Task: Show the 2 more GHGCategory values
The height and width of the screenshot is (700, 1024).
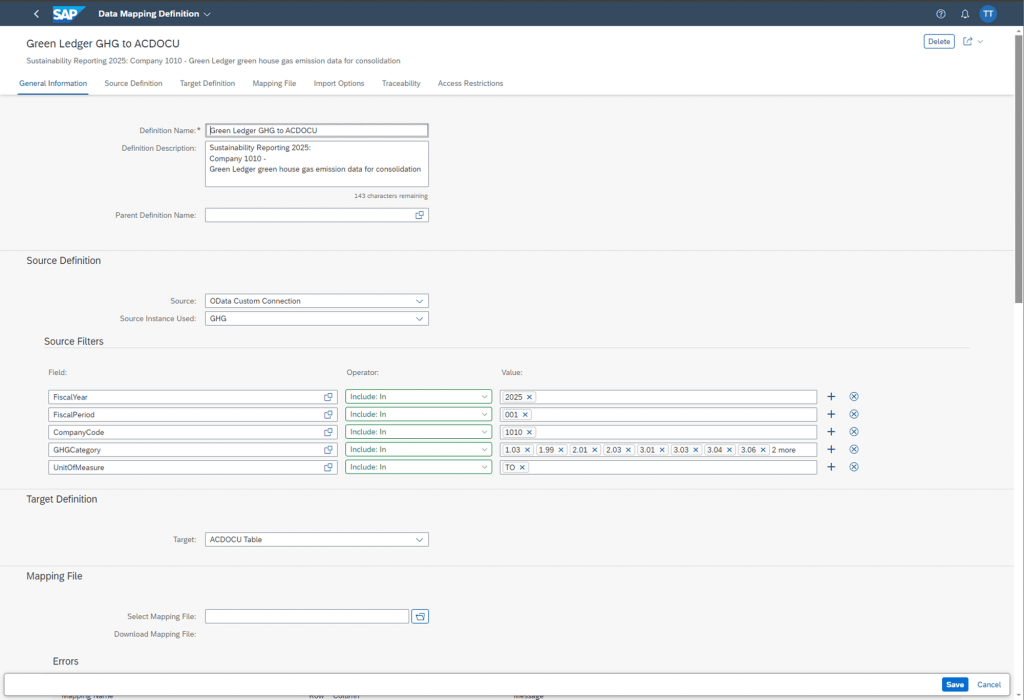Action: pos(784,450)
